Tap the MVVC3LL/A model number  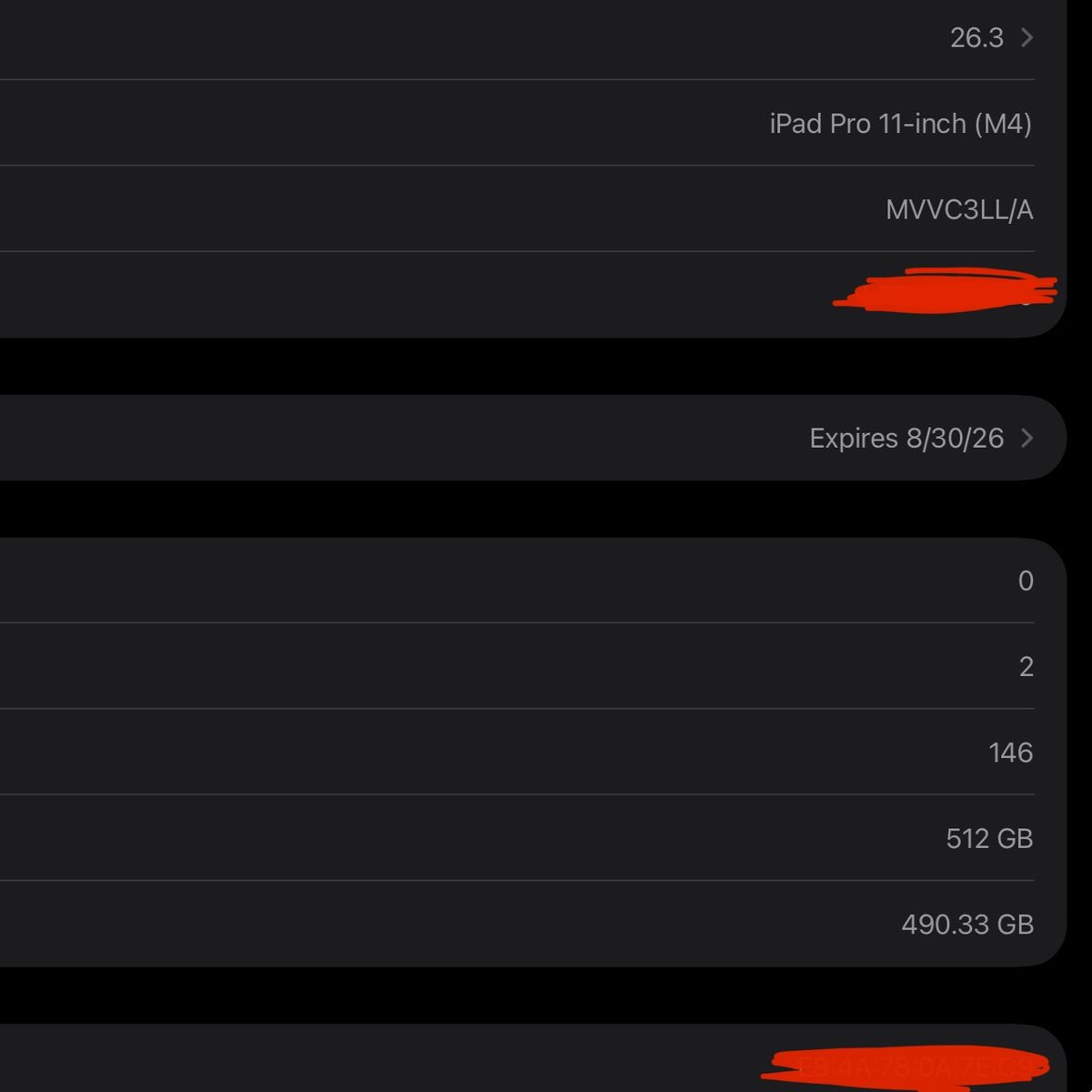coord(959,210)
